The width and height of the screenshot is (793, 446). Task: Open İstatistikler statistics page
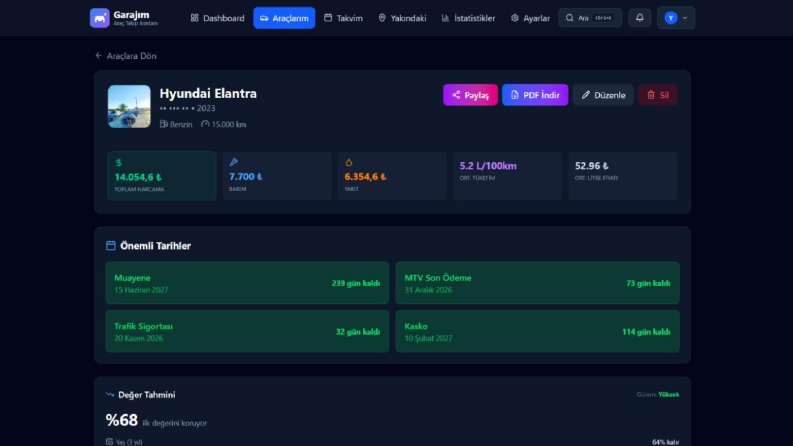tap(468, 18)
